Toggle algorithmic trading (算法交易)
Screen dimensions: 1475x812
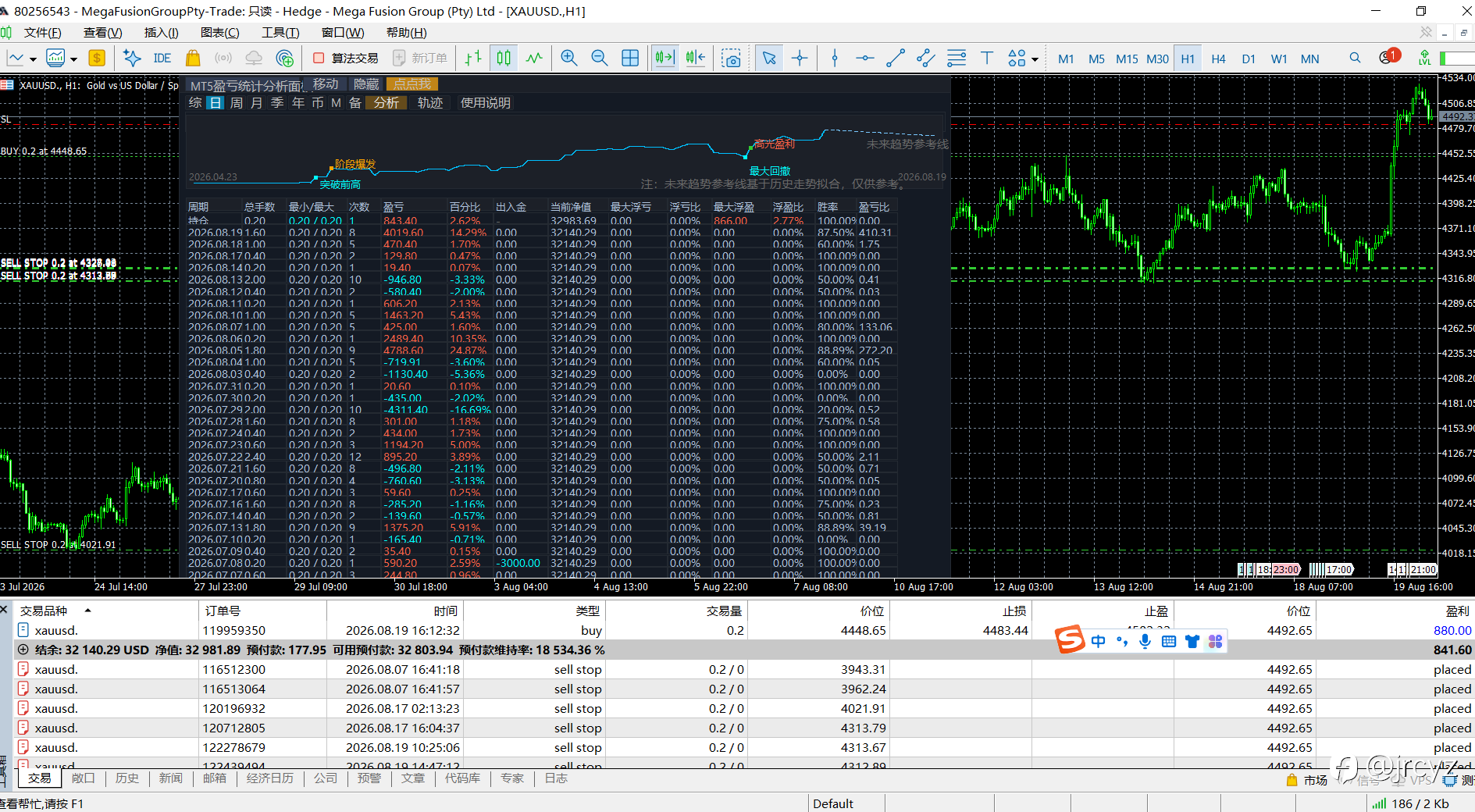(345, 58)
